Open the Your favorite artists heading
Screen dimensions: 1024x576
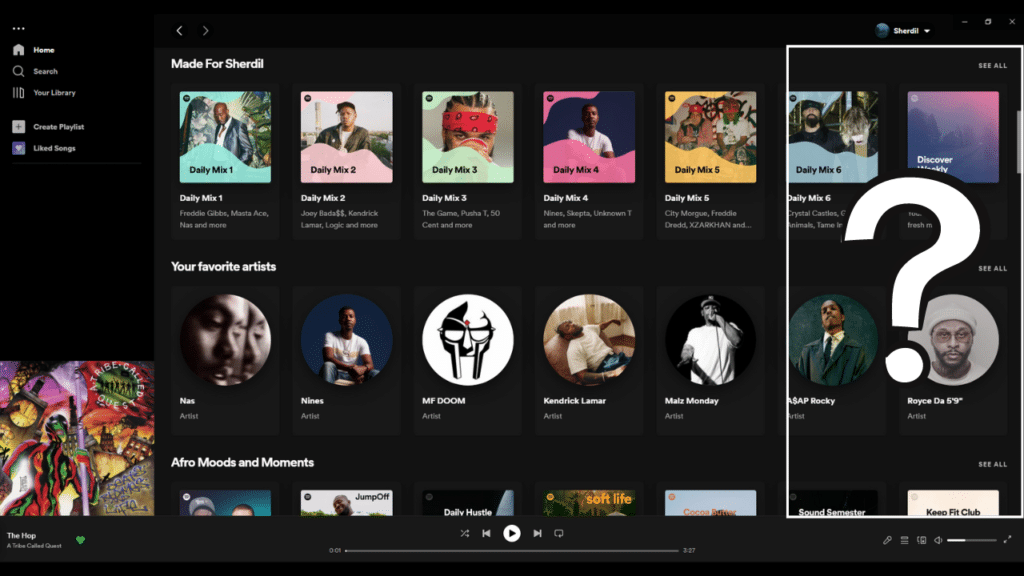click(x=223, y=266)
